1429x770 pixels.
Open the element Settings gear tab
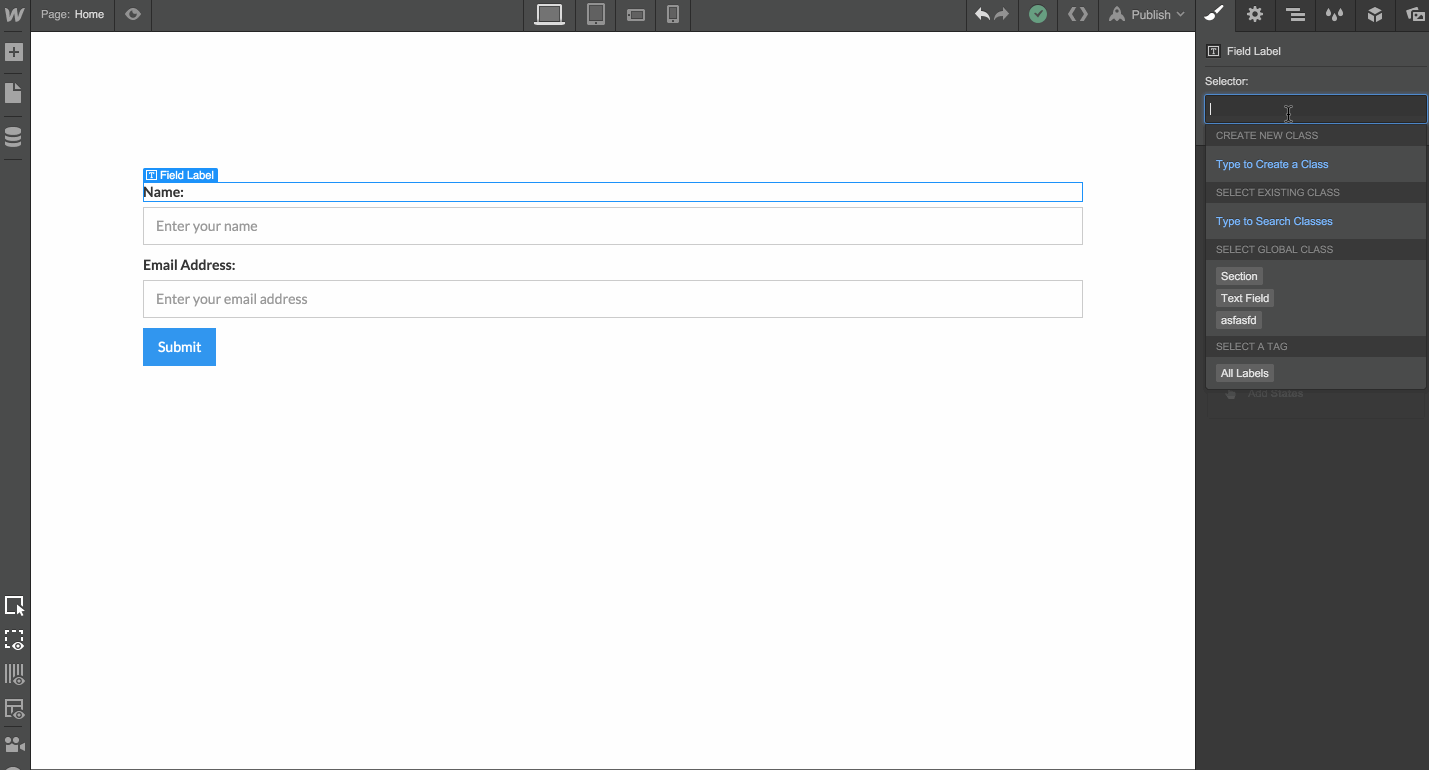[x=1254, y=15]
